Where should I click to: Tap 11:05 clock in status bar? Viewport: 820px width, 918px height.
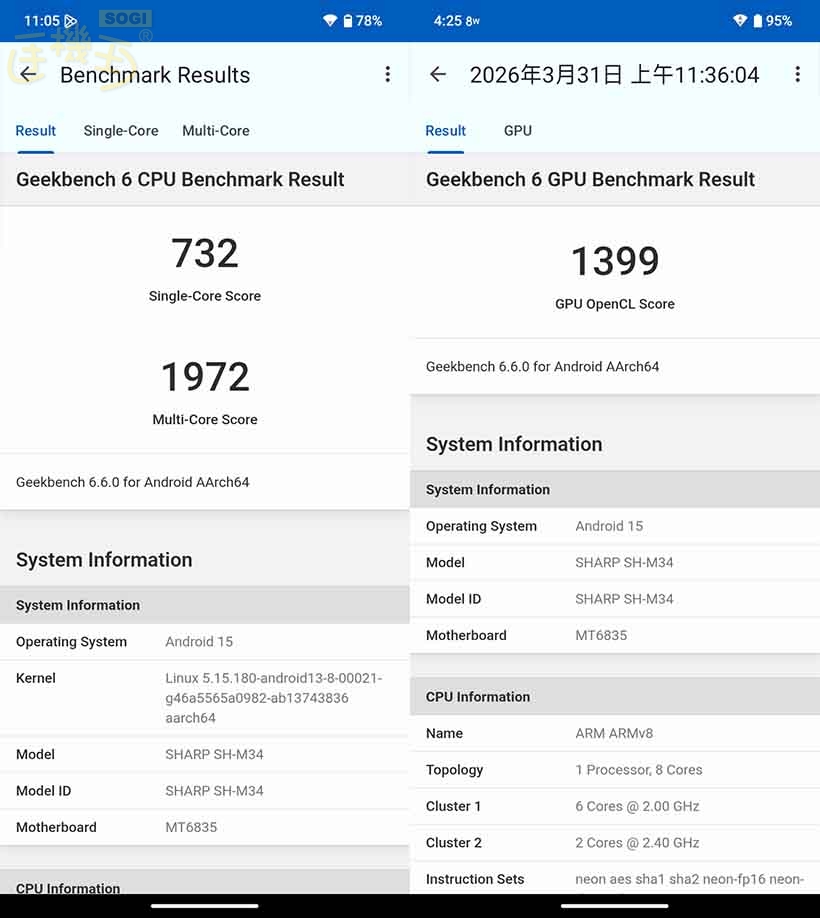(x=42, y=21)
